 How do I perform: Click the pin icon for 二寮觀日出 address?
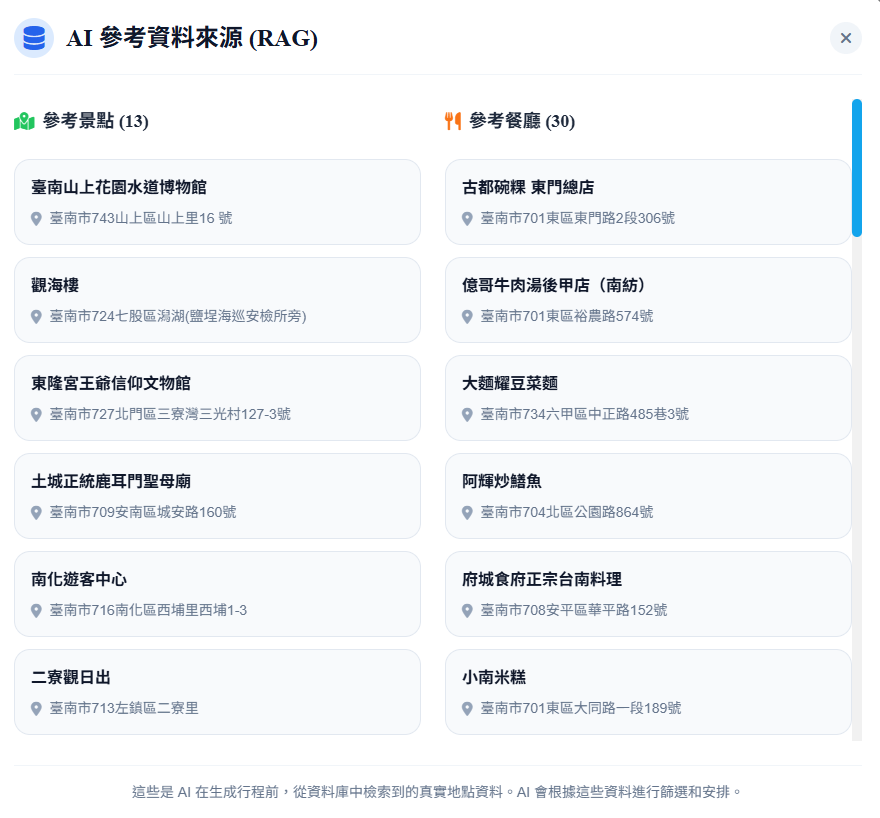point(36,709)
